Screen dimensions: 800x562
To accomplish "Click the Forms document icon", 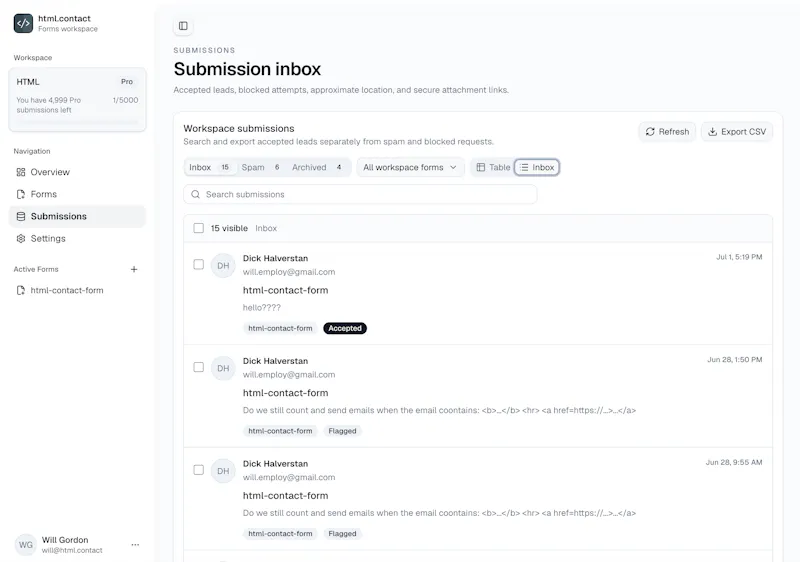I will [21, 194].
